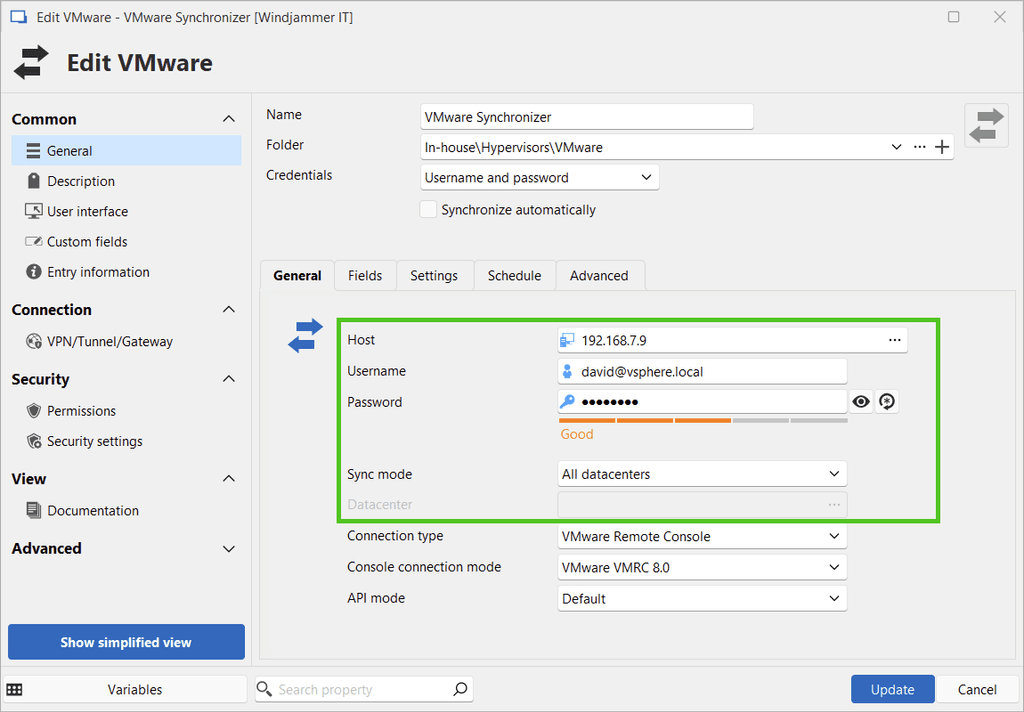Image resolution: width=1024 pixels, height=712 pixels.
Task: Click the plus icon beside Folder field
Action: pyautogui.click(x=942, y=147)
